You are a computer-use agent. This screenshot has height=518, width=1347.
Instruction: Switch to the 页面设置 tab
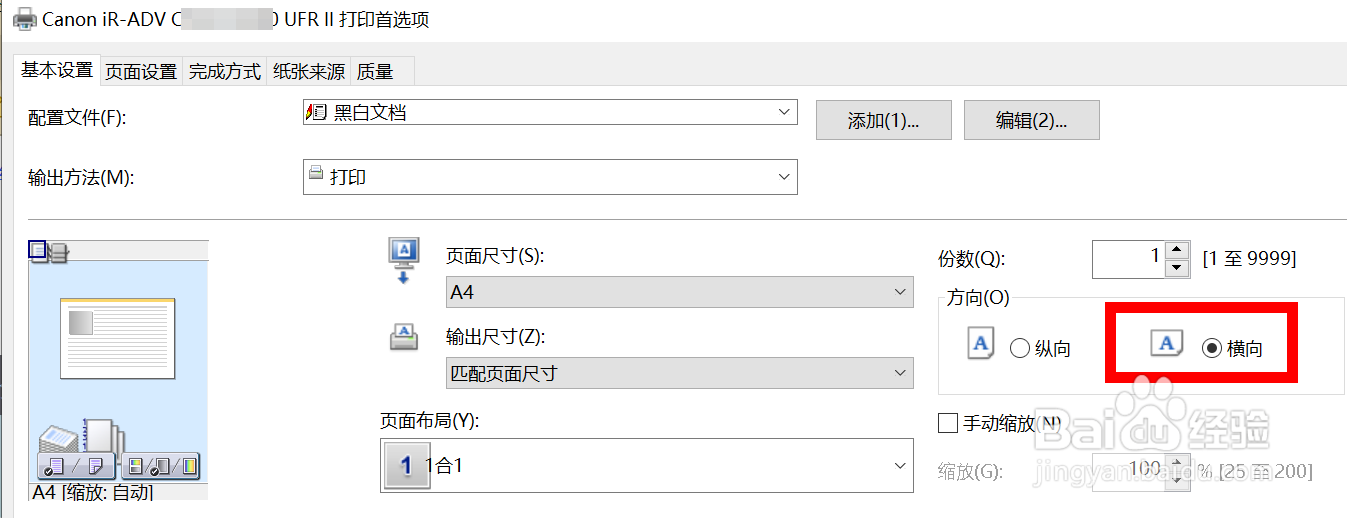pos(141,71)
